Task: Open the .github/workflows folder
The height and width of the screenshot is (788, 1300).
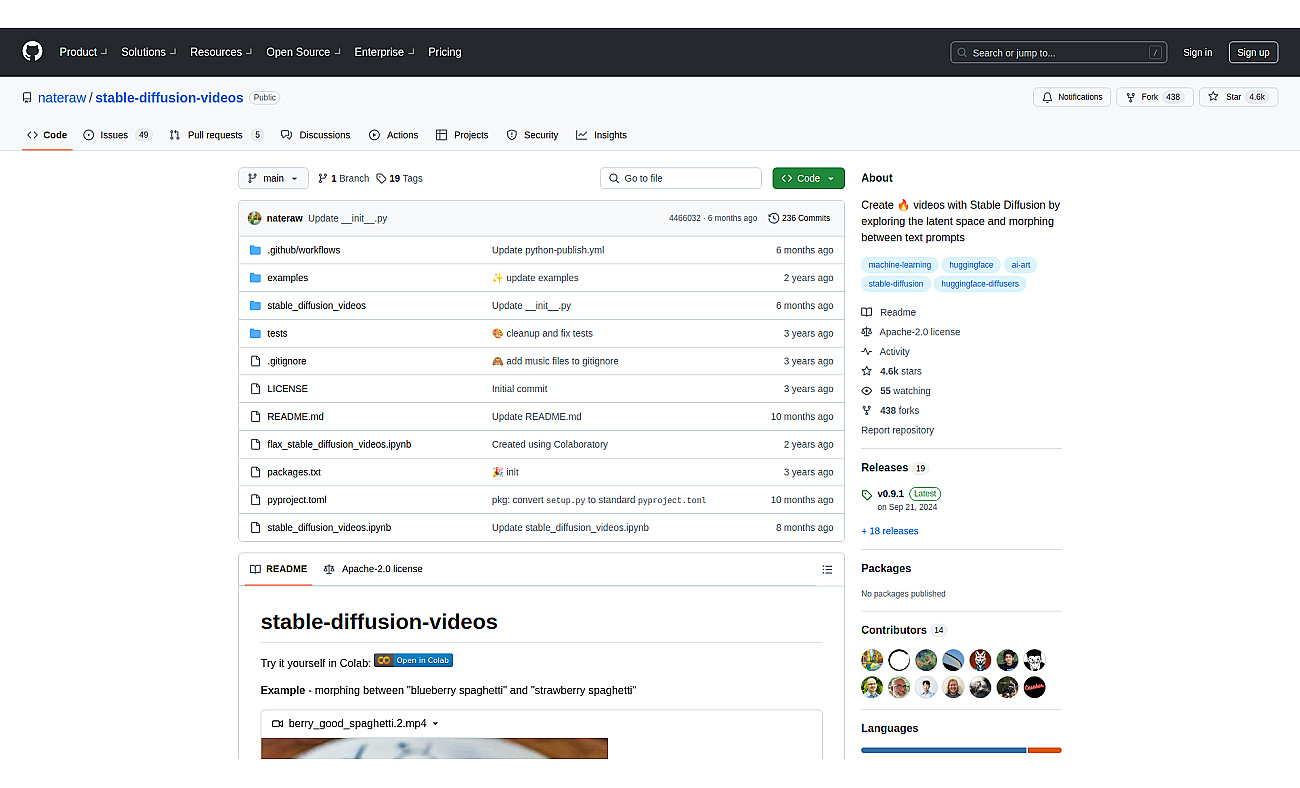Action: click(x=303, y=250)
